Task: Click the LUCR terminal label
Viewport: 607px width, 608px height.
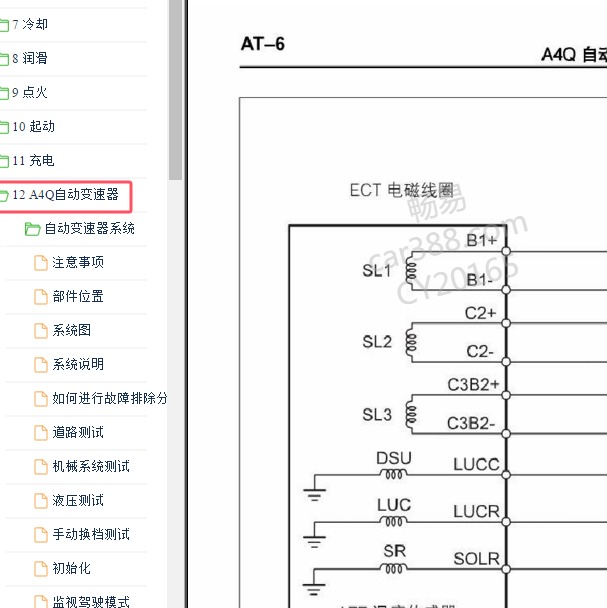Action: click(x=476, y=512)
